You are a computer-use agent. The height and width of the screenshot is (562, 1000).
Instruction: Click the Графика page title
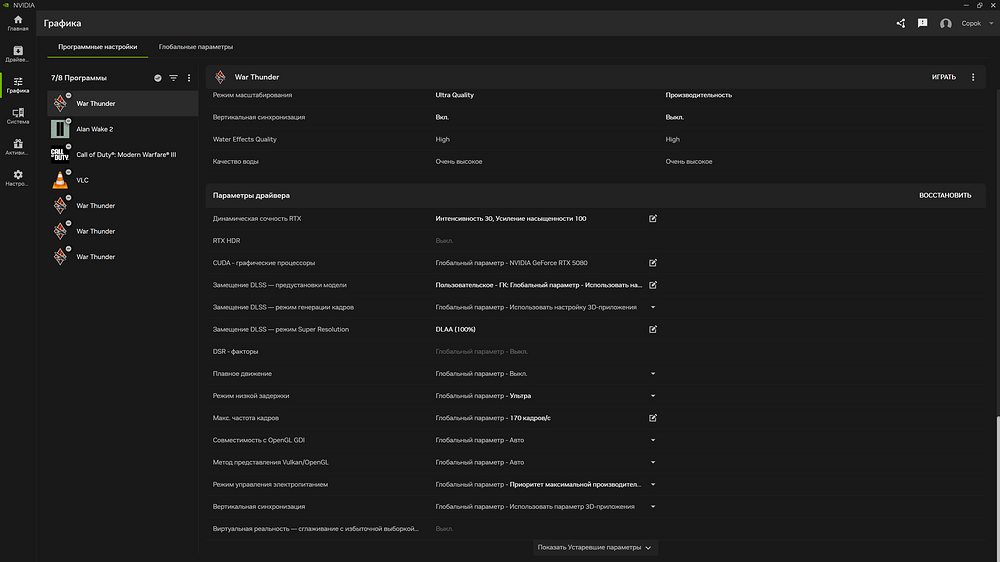coord(62,24)
